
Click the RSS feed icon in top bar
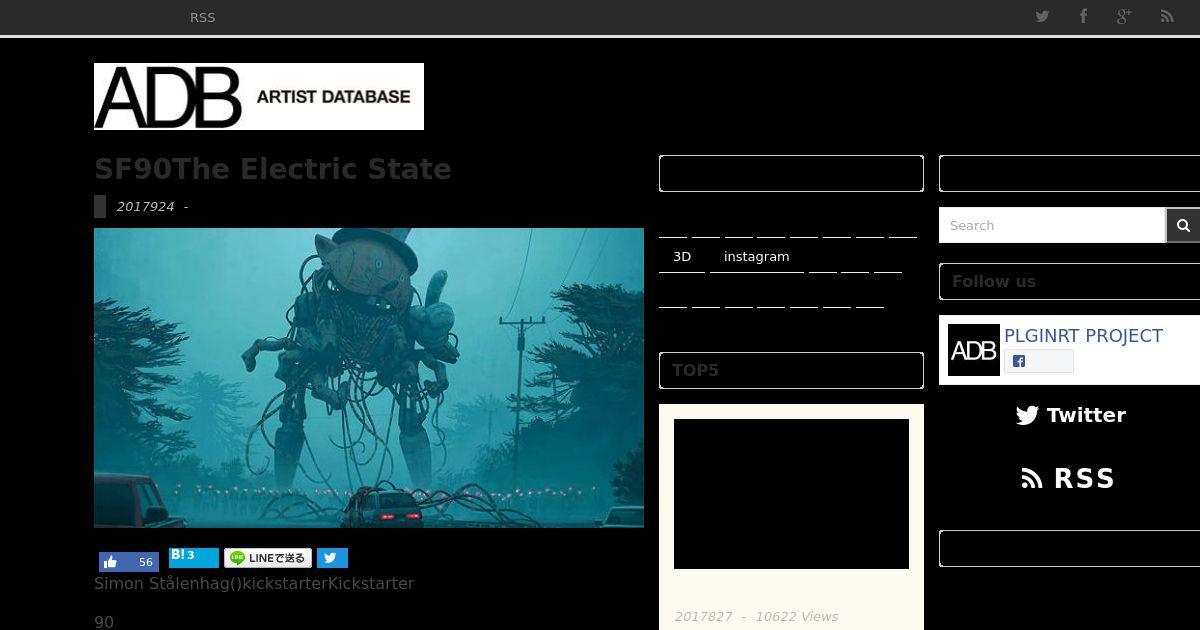pyautogui.click(x=1166, y=16)
